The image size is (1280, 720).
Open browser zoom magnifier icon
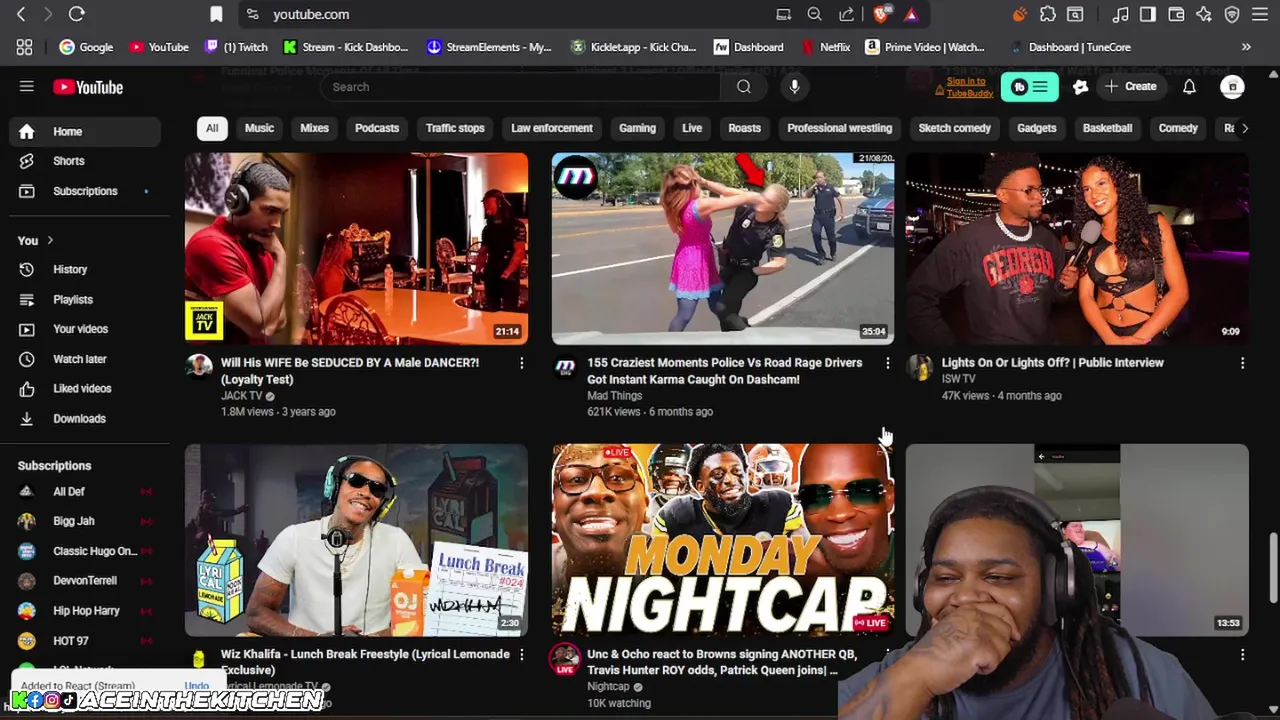[x=815, y=14]
